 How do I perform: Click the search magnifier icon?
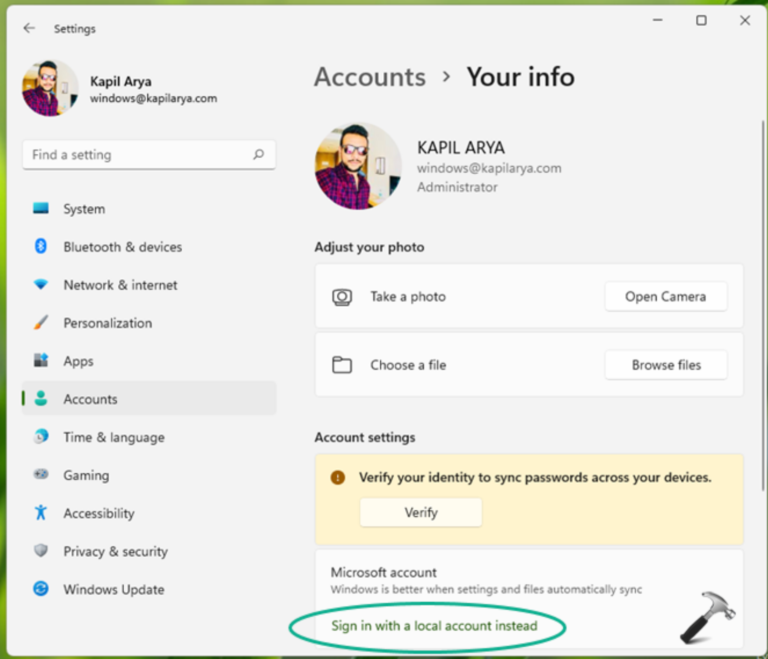tap(258, 155)
